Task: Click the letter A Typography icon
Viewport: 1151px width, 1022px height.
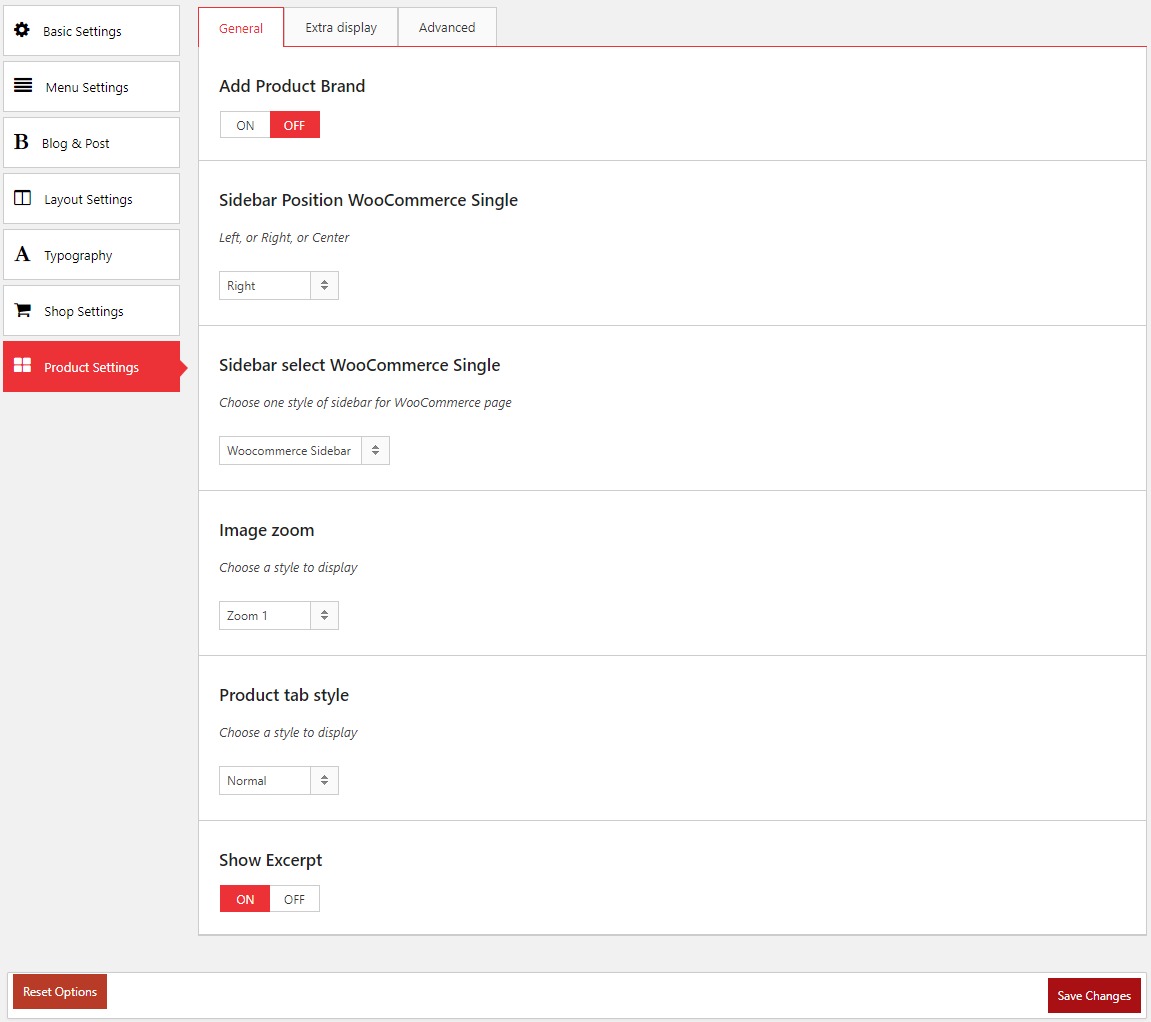Action: pyautogui.click(x=22, y=255)
